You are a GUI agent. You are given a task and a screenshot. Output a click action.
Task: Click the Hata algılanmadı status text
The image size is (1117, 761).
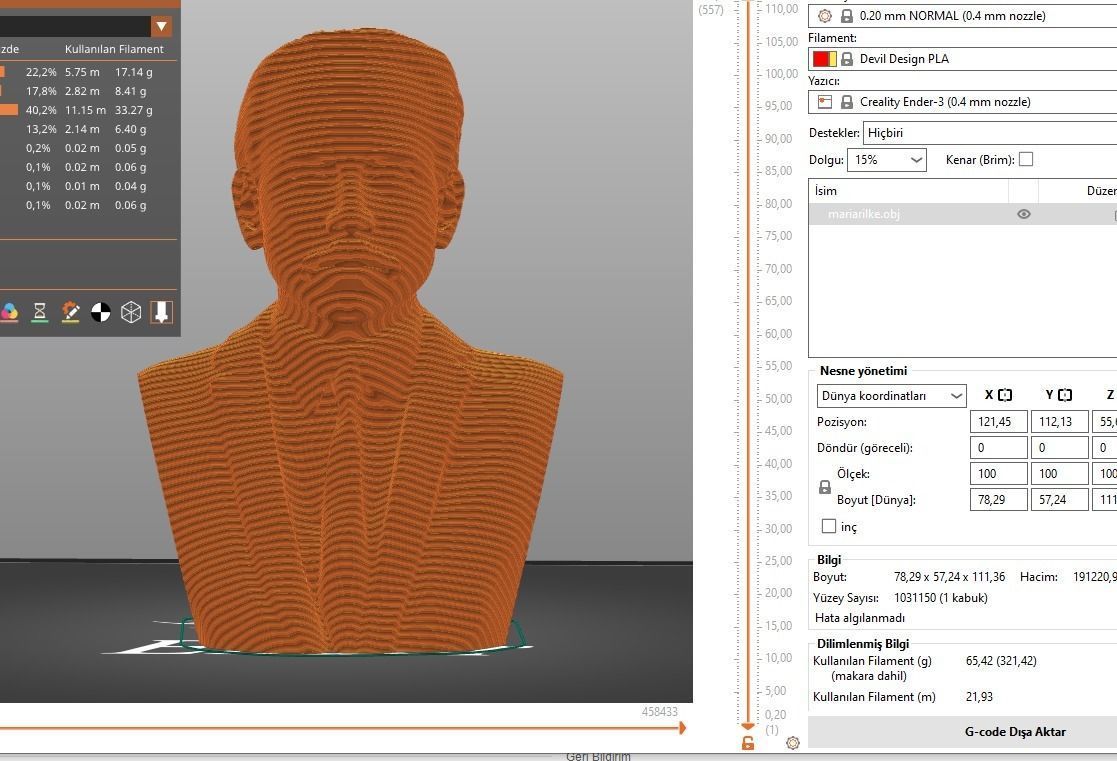click(860, 618)
